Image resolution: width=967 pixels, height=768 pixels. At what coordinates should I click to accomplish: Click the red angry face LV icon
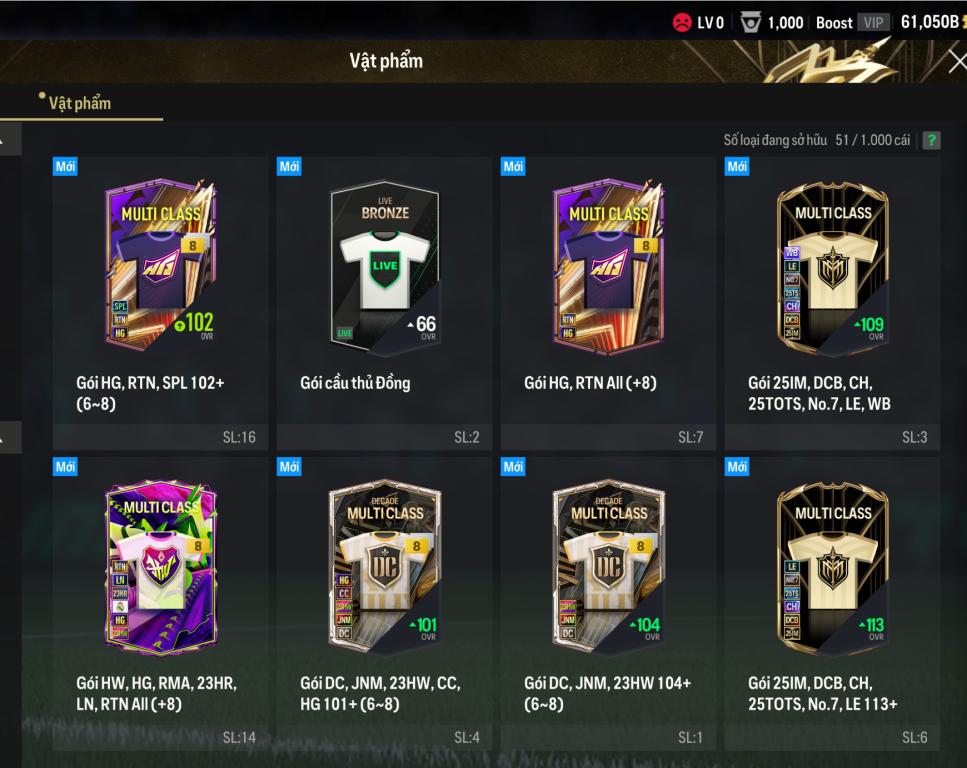click(682, 23)
